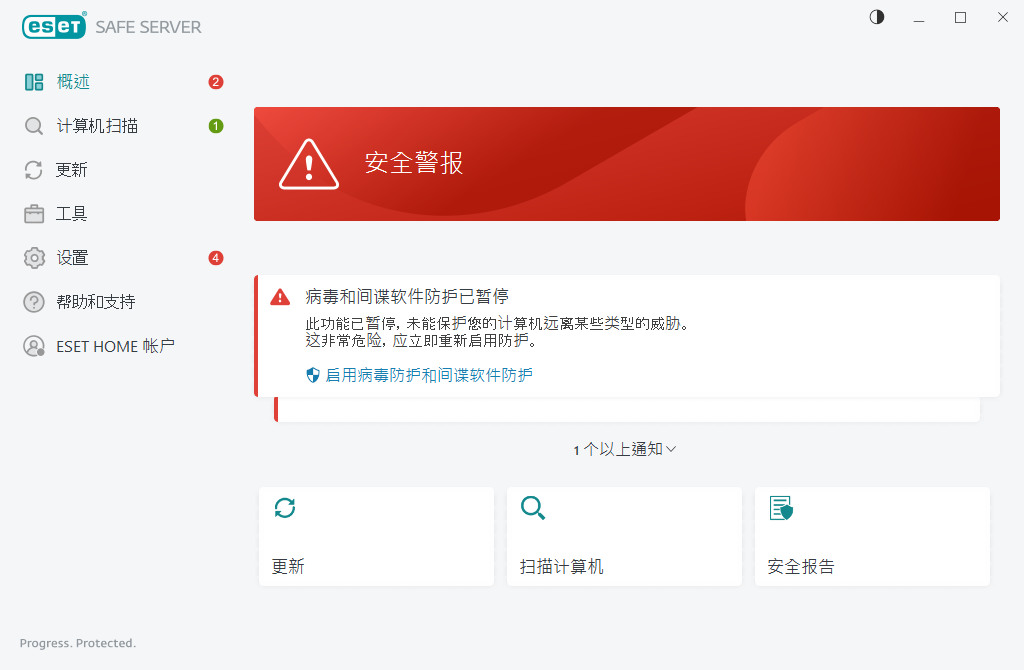Click the ESET logo in the top corner
Image resolution: width=1024 pixels, height=670 pixels.
[54, 26]
